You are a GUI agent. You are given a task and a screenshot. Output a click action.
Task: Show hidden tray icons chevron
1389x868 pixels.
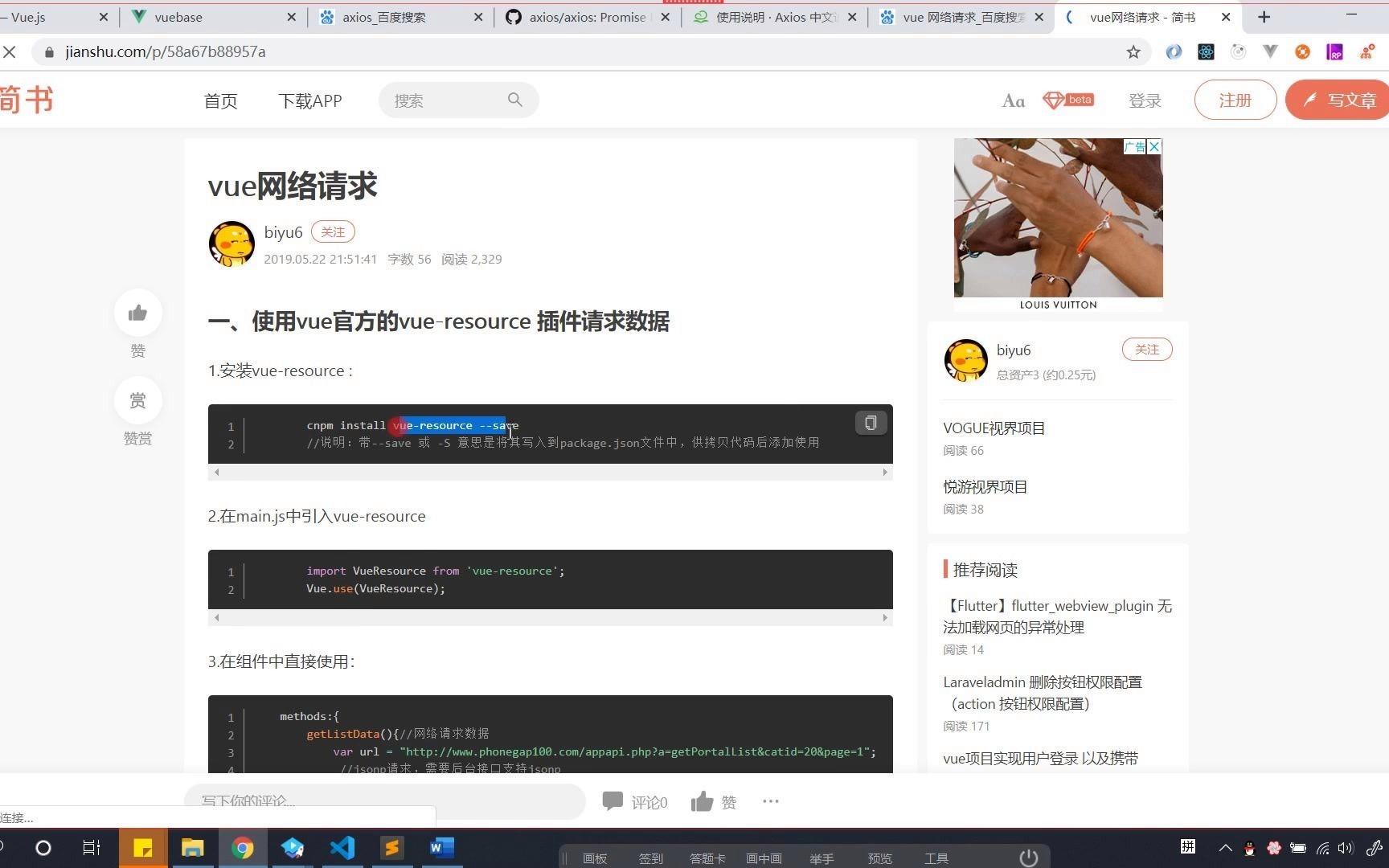(1225, 848)
